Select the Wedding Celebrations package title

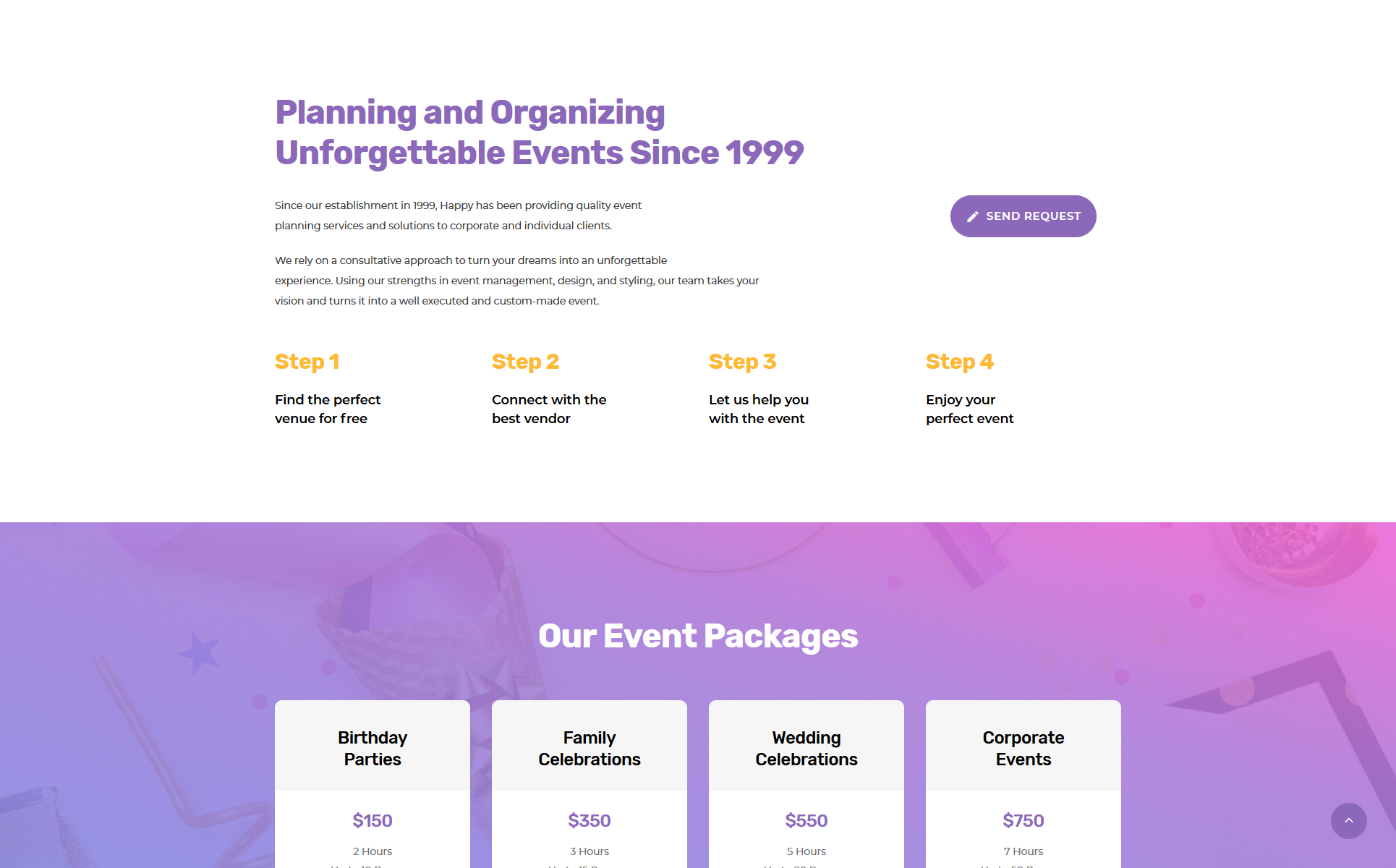coord(806,748)
